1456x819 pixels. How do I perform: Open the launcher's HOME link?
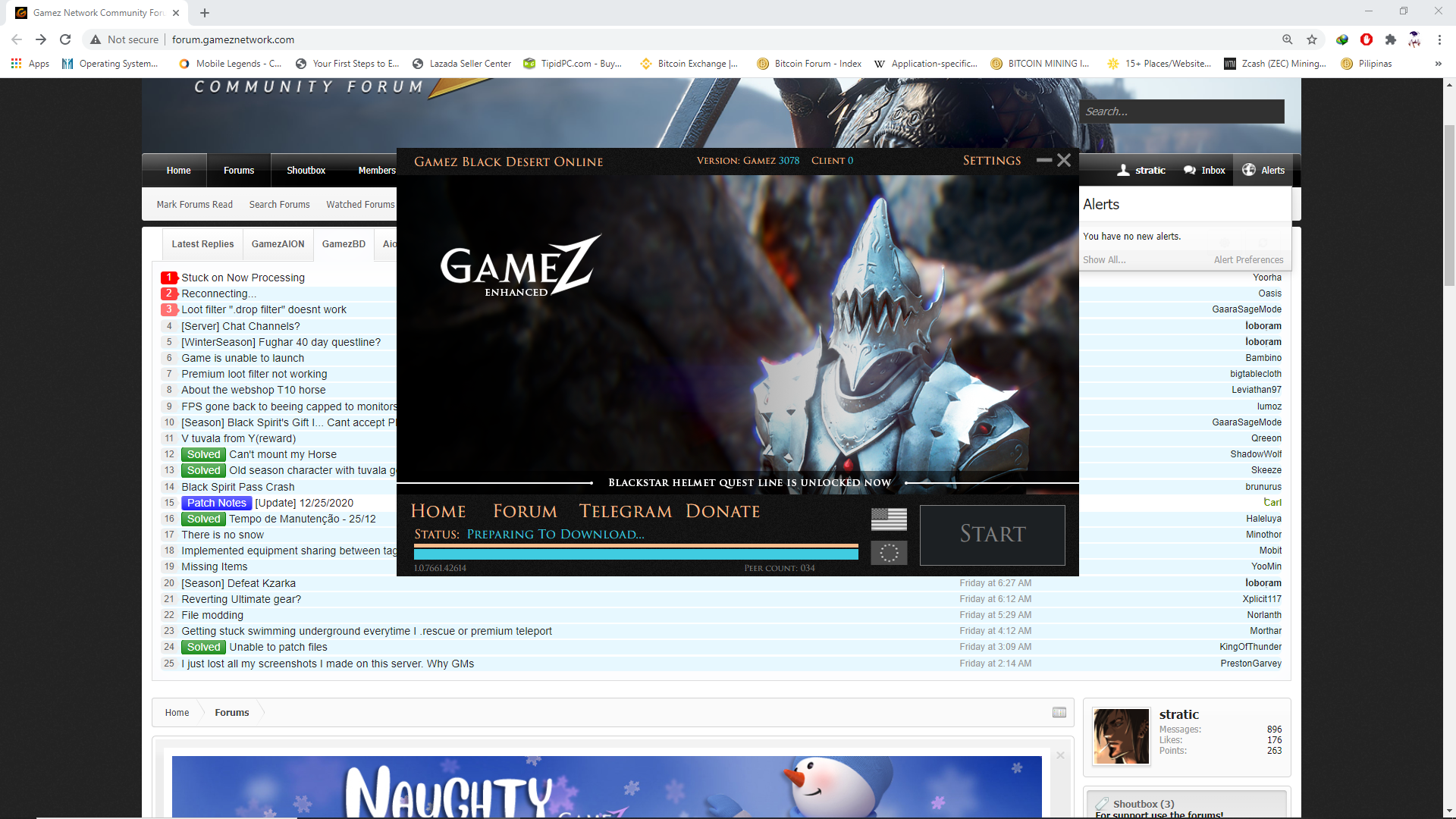click(x=438, y=512)
